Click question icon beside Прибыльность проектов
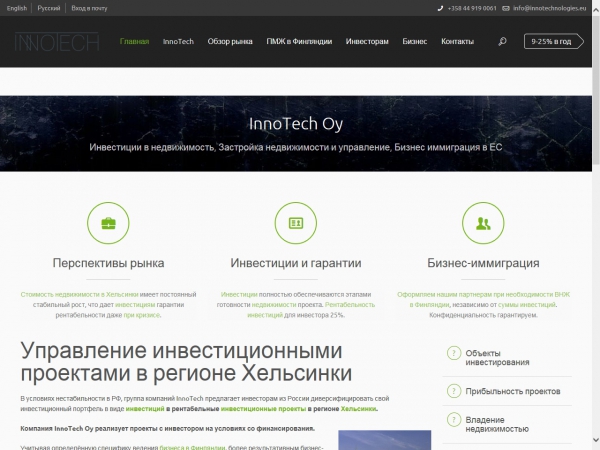 click(x=454, y=391)
